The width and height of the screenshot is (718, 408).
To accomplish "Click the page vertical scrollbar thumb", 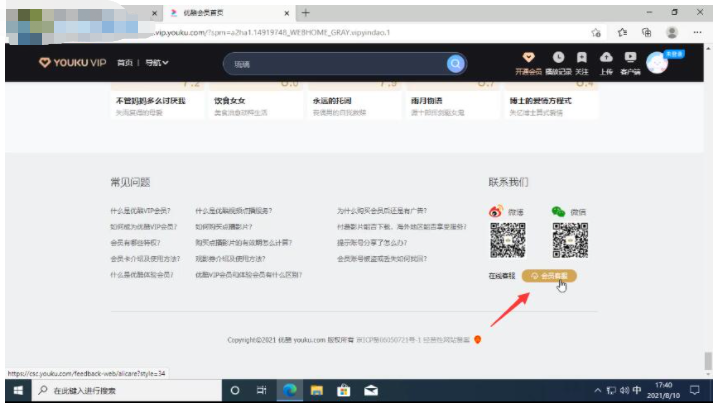I will point(708,360).
